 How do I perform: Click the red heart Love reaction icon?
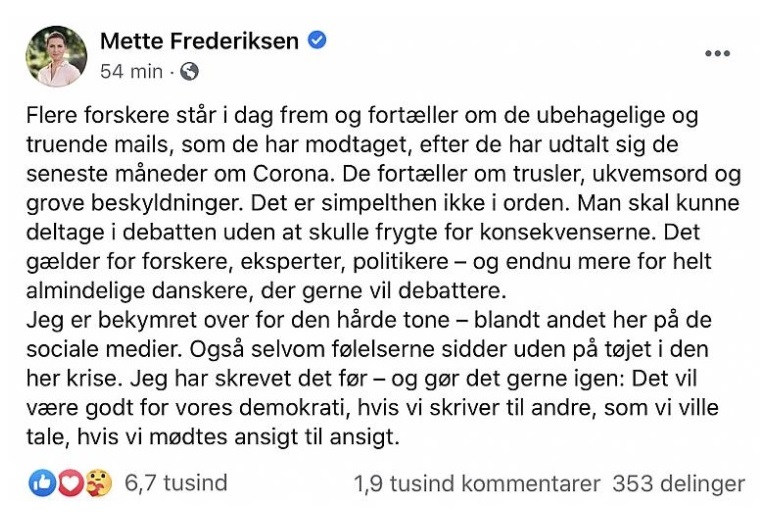click(69, 484)
